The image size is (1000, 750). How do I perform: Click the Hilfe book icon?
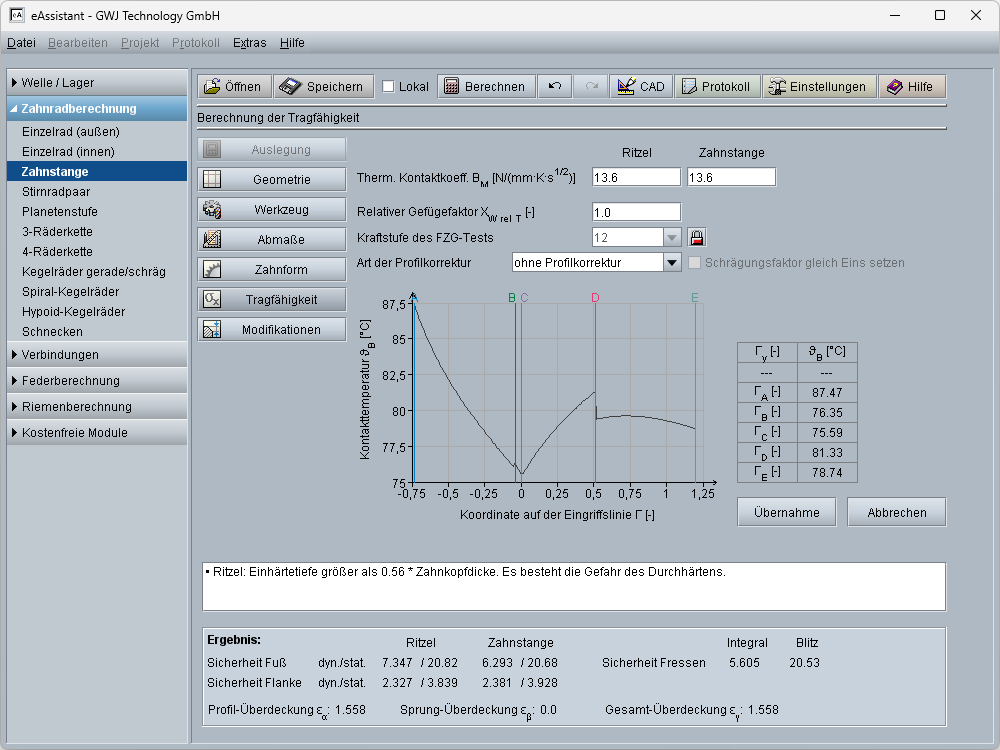pyautogui.click(x=894, y=87)
